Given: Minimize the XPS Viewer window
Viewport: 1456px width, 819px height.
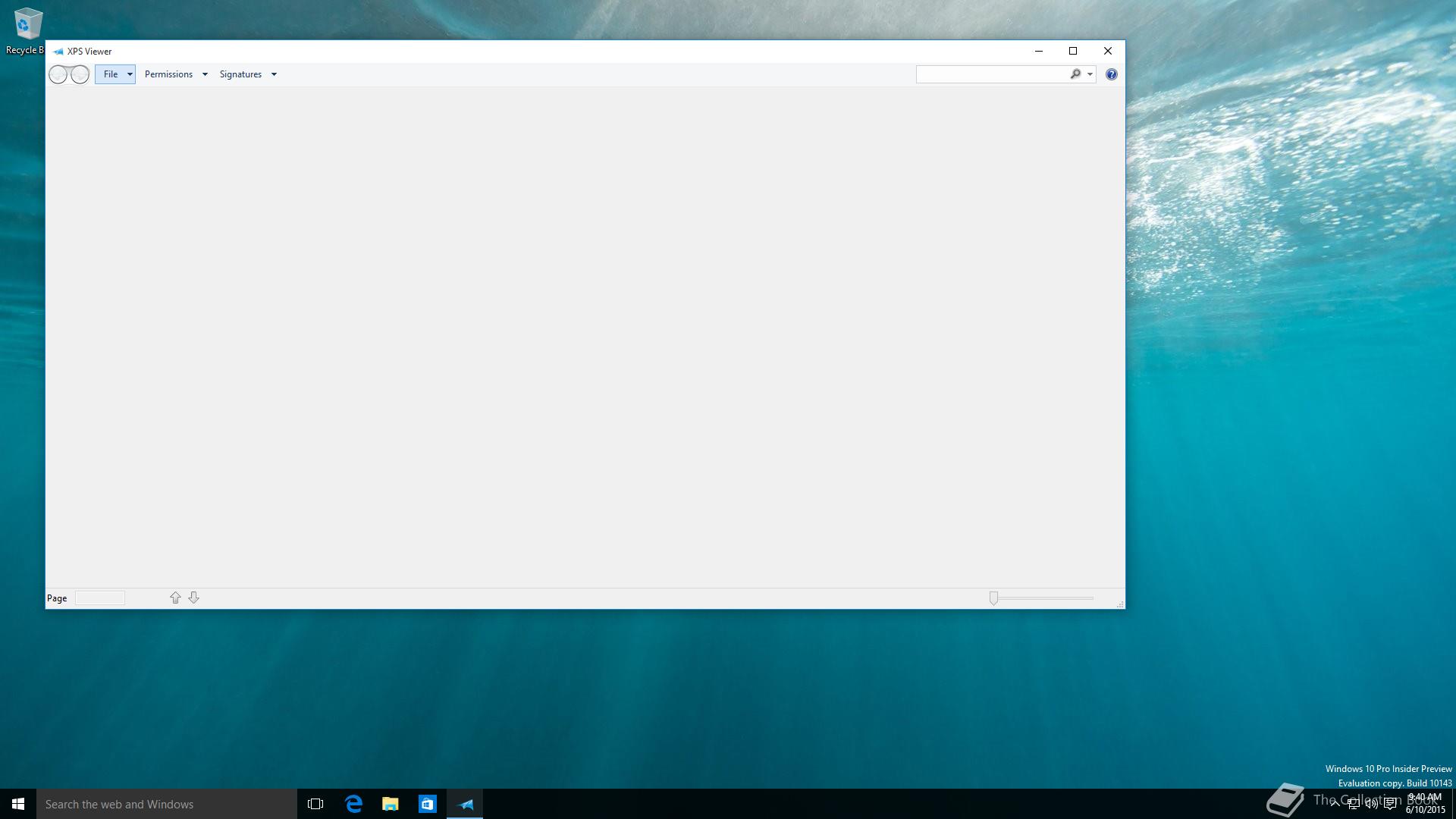Looking at the screenshot, I should pos(1039,51).
